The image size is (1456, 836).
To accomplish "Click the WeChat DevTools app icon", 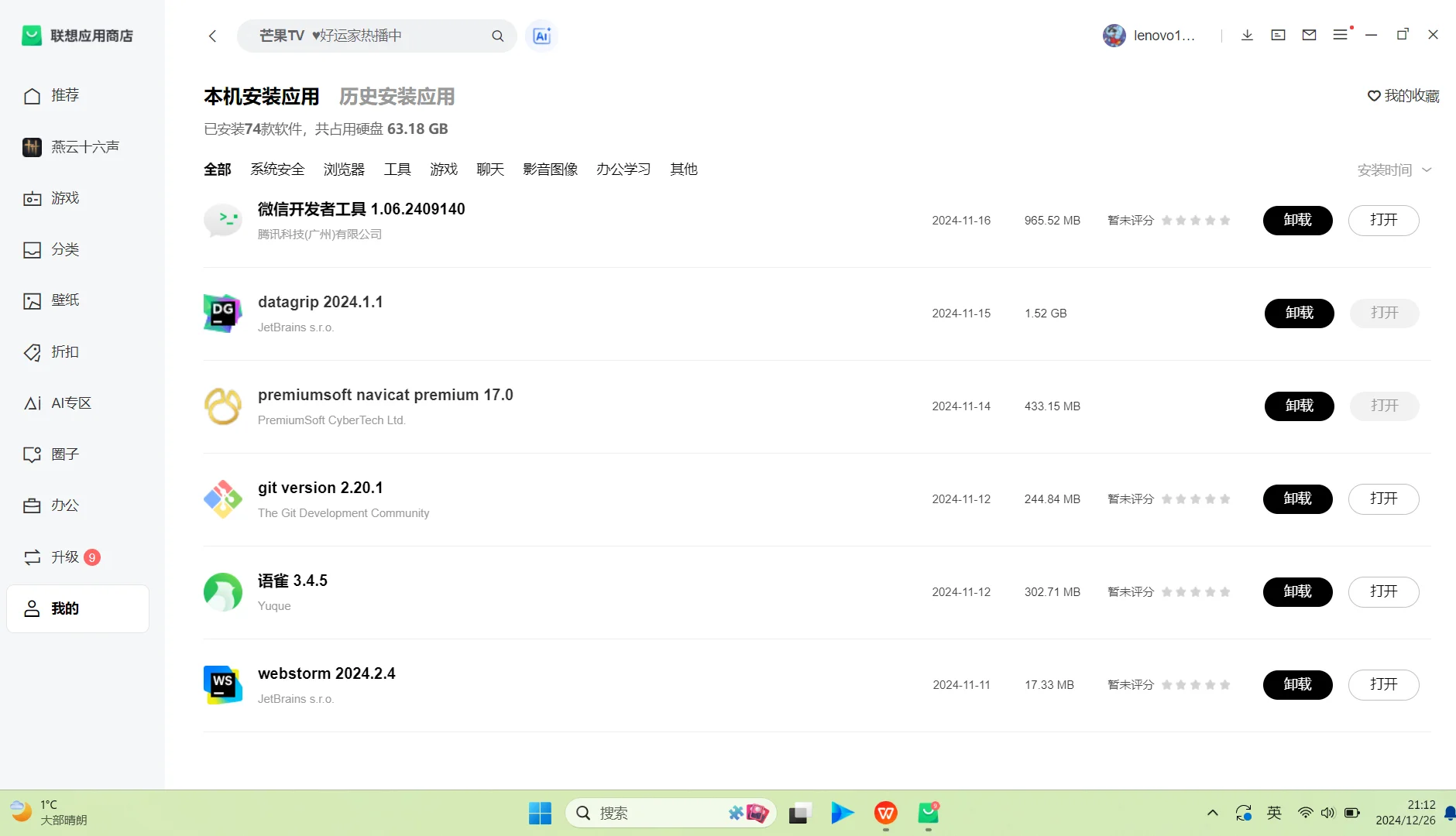I will coord(223,221).
